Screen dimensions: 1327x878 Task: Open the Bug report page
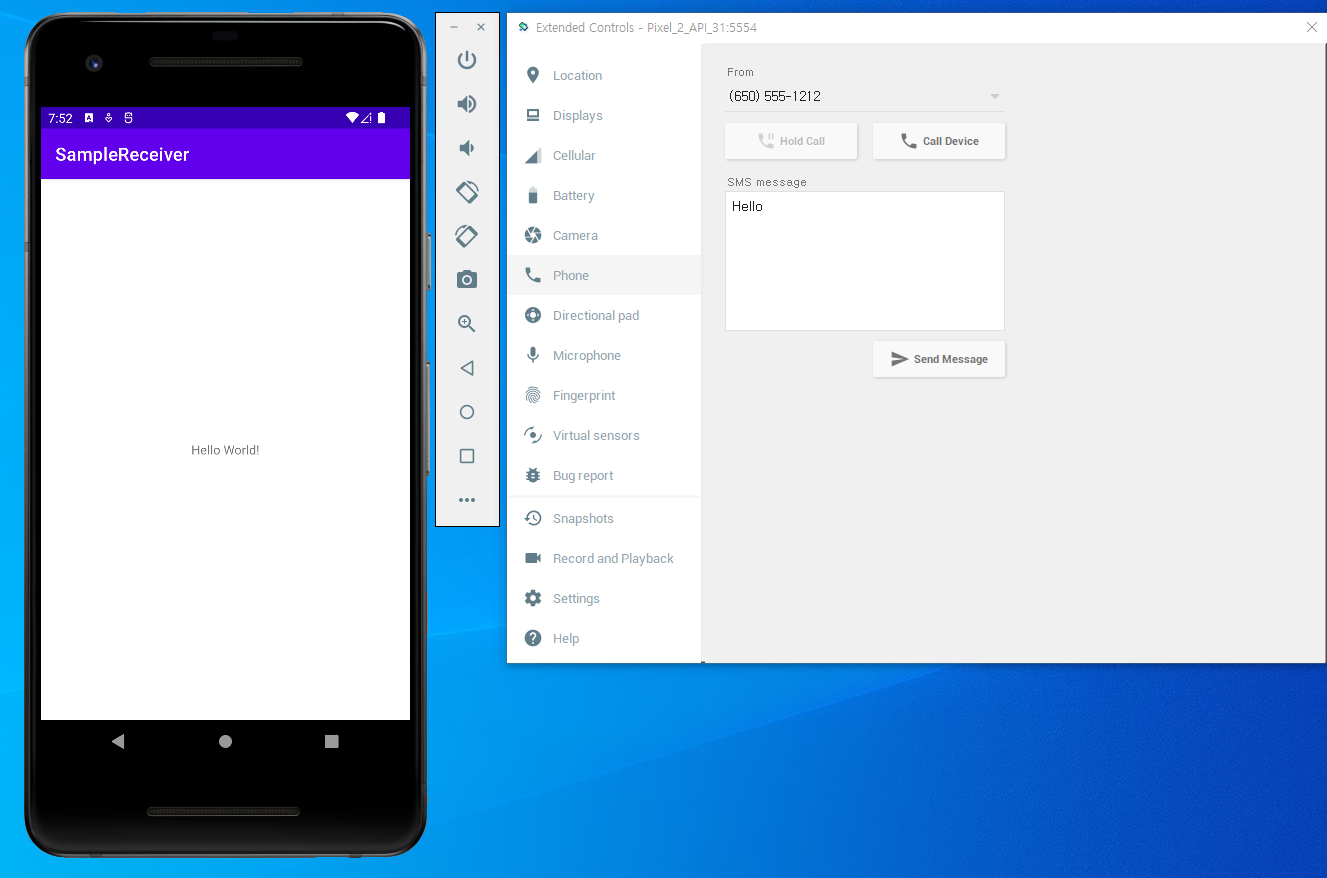[x=604, y=475]
